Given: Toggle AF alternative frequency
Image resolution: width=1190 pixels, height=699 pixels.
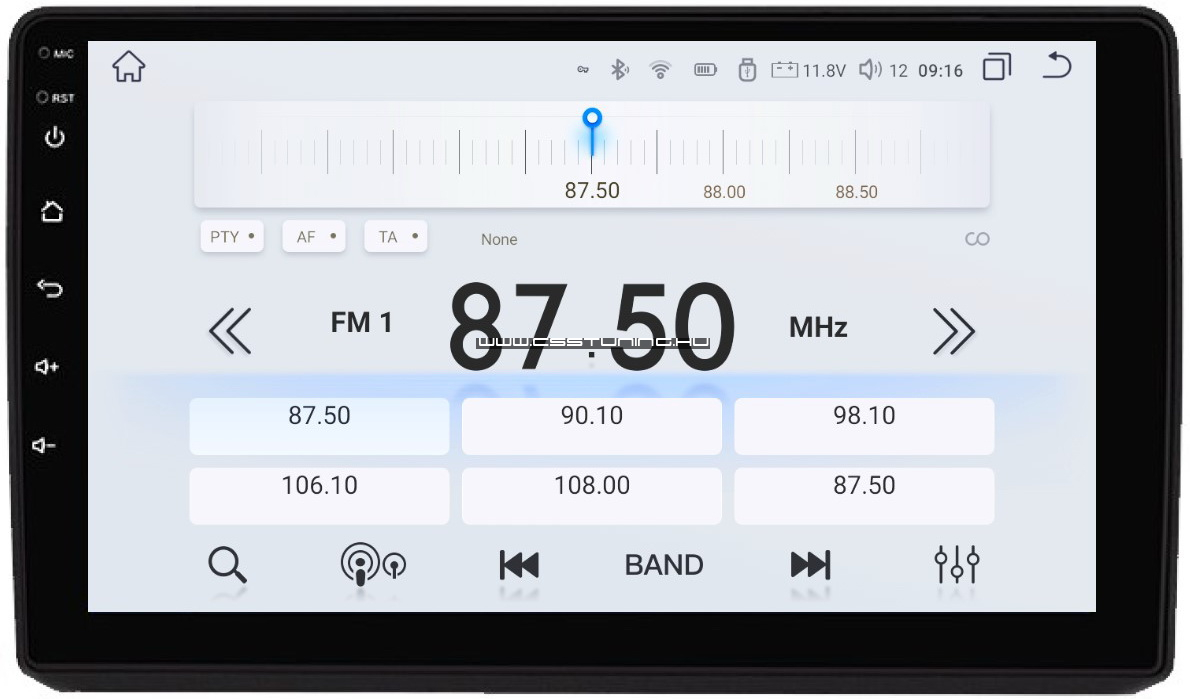Looking at the screenshot, I should (x=314, y=237).
